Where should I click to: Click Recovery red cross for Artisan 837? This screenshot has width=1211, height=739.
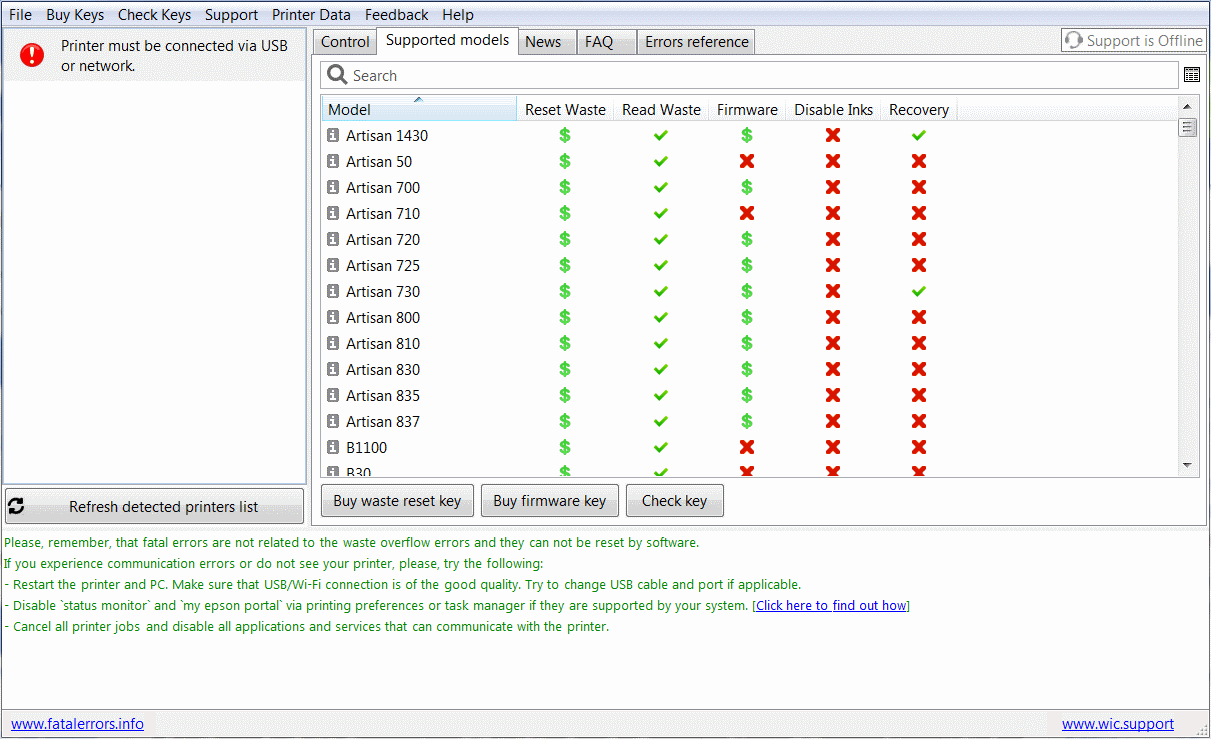(x=919, y=421)
